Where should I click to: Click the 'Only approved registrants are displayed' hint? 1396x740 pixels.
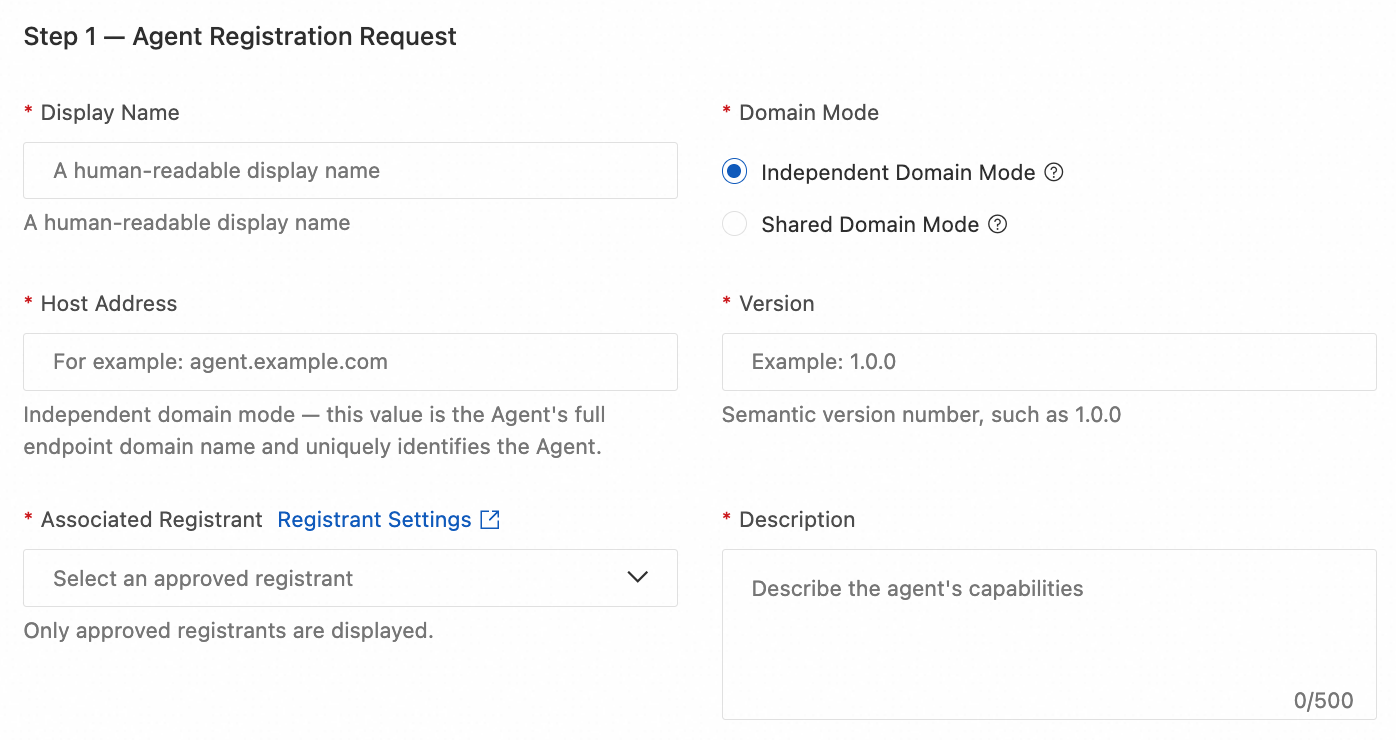228,631
